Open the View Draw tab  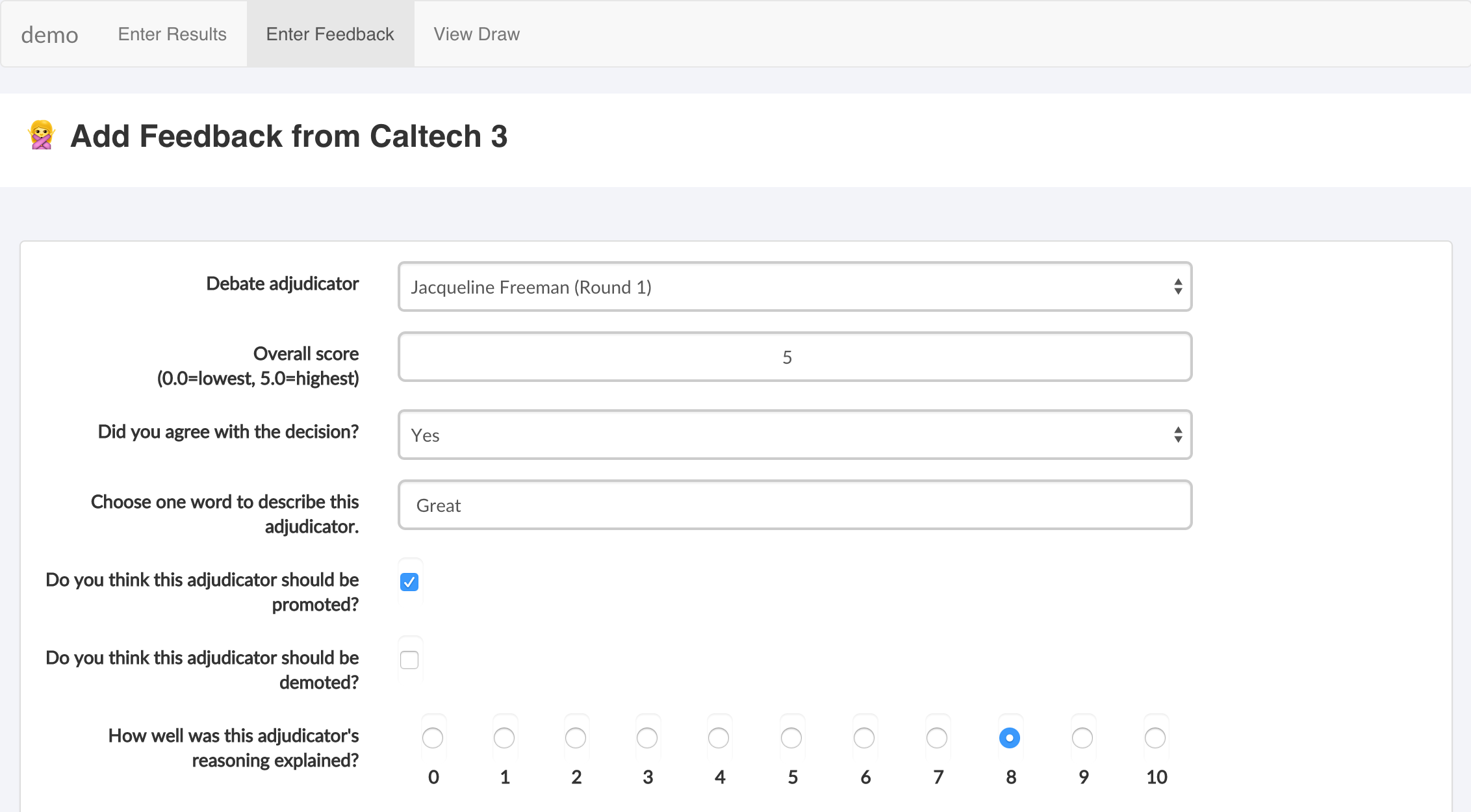click(477, 34)
